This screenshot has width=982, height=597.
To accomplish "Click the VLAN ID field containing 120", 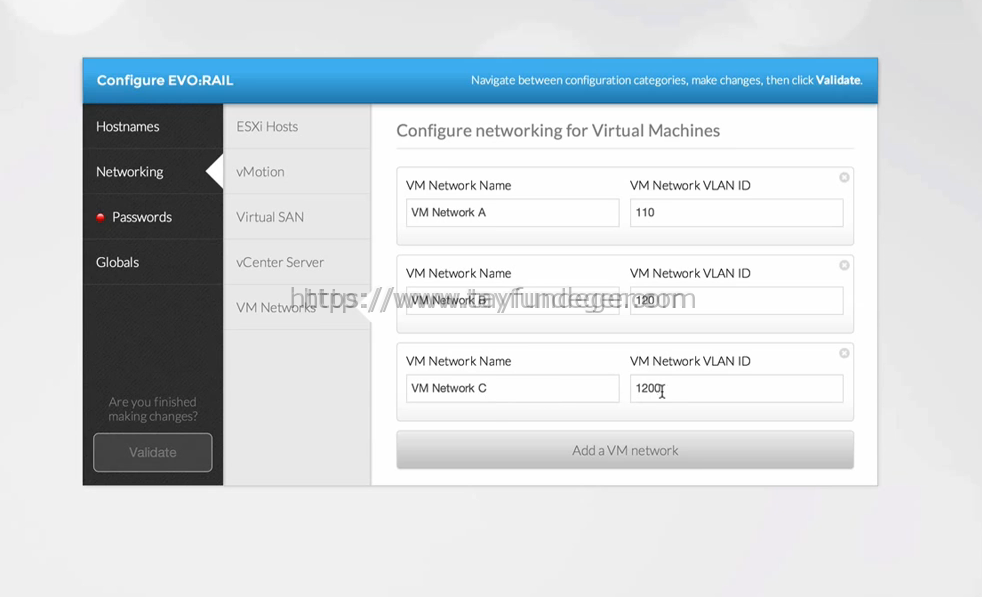I will 736,301.
